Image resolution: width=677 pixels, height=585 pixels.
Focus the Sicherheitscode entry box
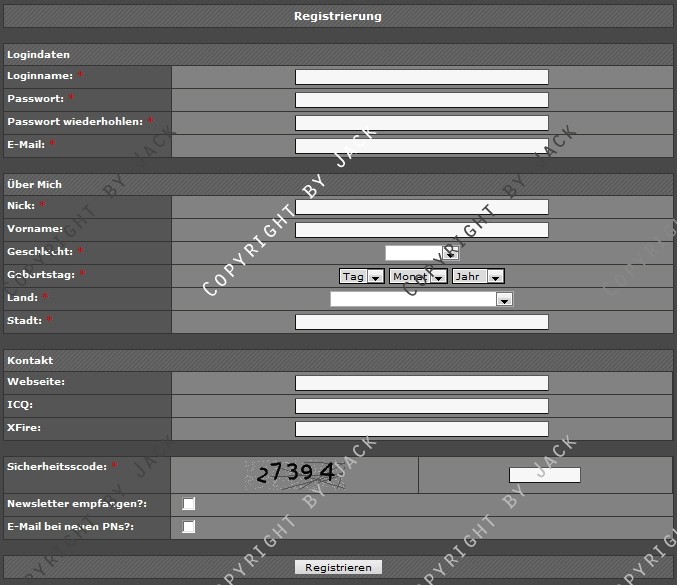pos(544,475)
